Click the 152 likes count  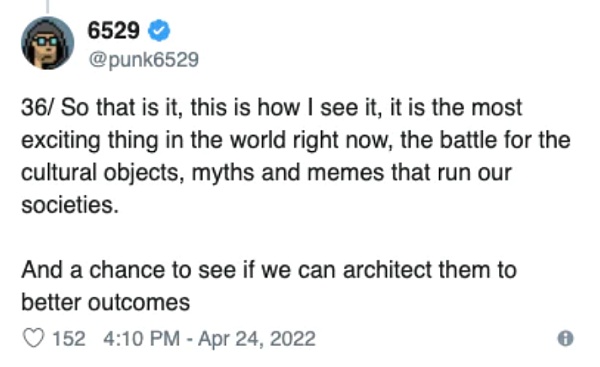click(68, 339)
